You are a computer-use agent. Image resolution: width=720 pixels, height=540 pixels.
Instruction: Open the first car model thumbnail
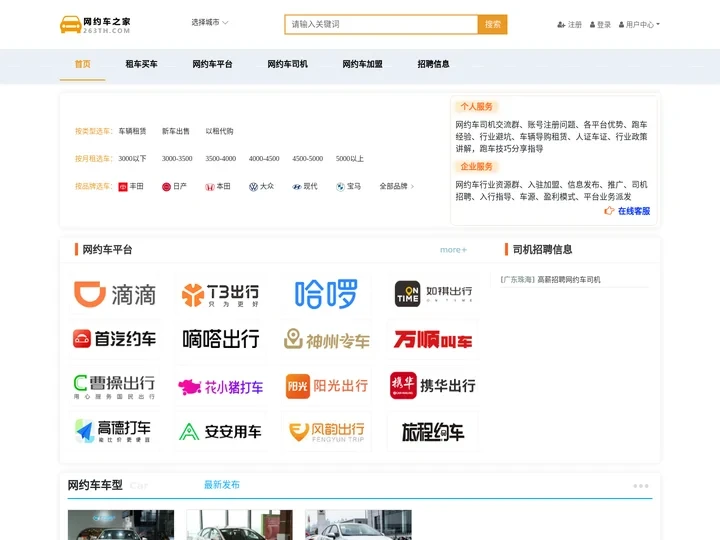121,525
